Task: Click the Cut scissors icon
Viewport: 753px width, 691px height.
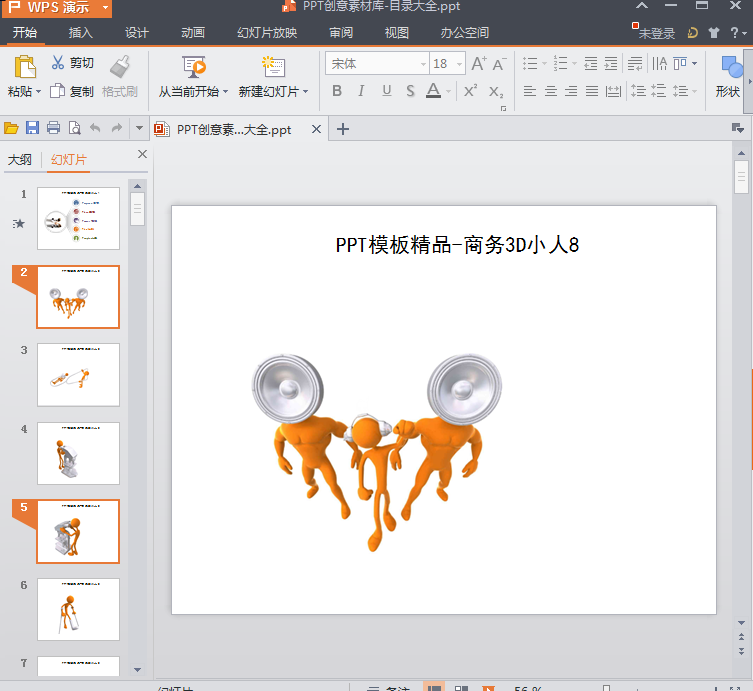Action: (x=58, y=62)
